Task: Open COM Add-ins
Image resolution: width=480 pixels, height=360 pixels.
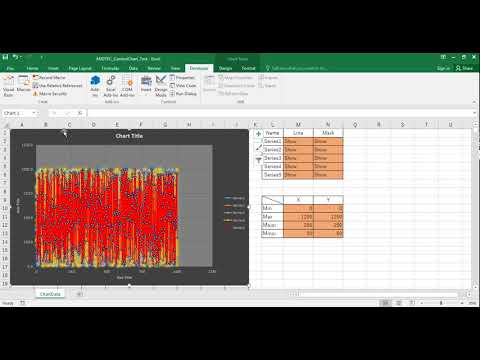Action: pos(127,86)
